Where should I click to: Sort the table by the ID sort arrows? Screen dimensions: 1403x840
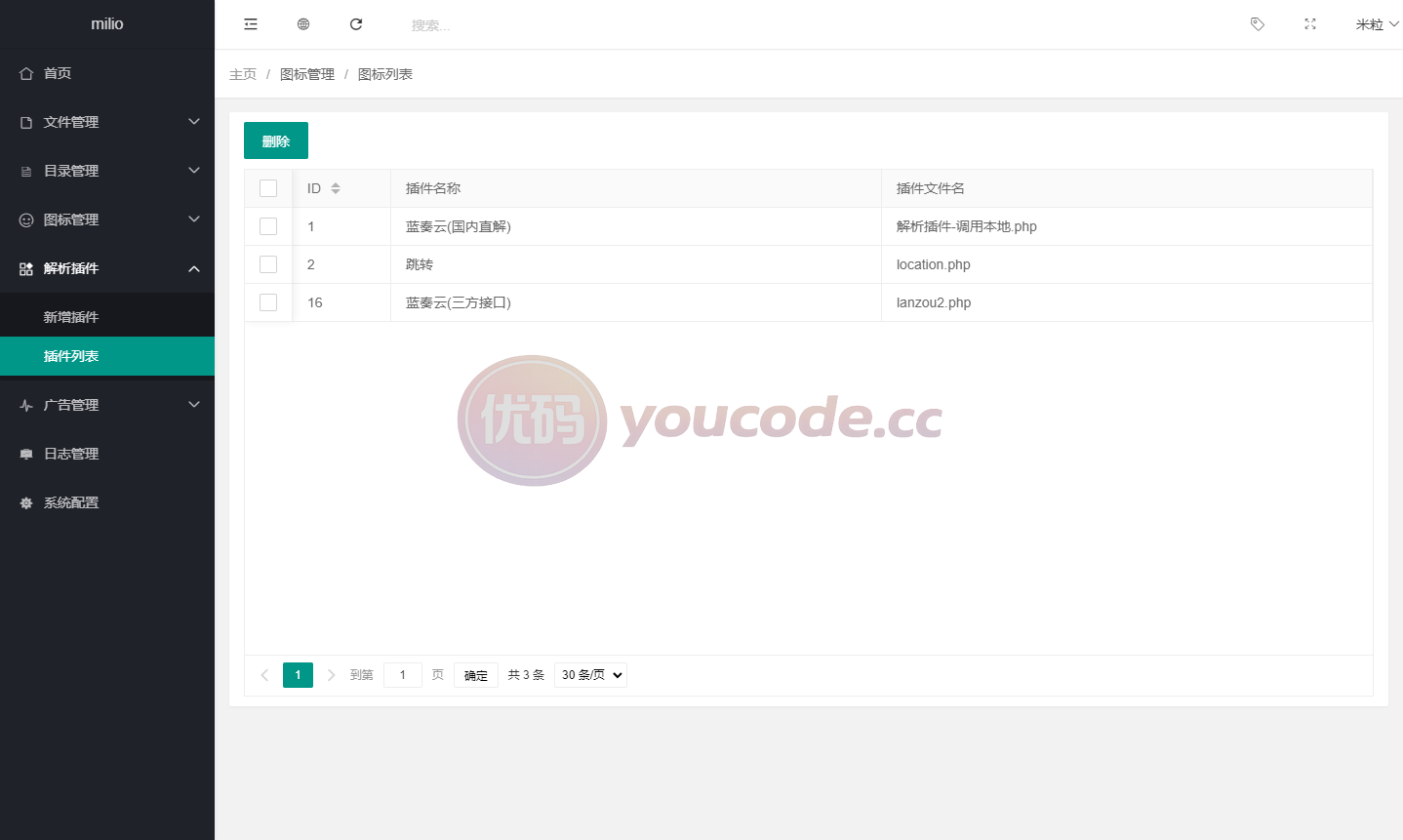(x=336, y=188)
